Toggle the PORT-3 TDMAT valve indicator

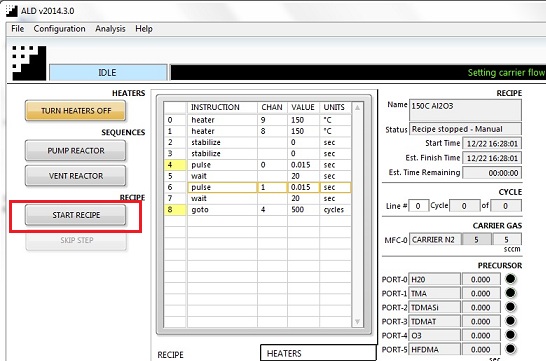tap(510, 321)
